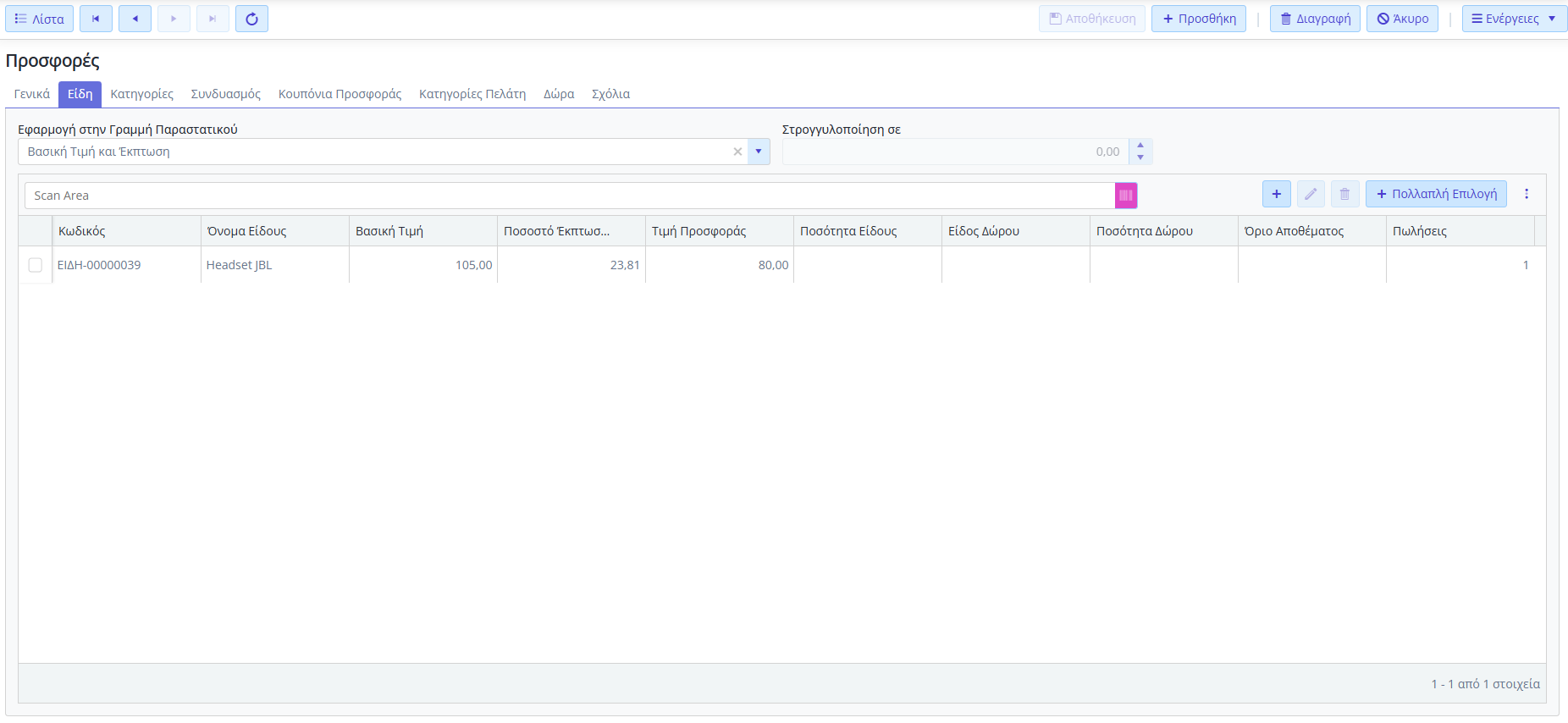Click the pink barcode scan icon

click(x=1125, y=196)
